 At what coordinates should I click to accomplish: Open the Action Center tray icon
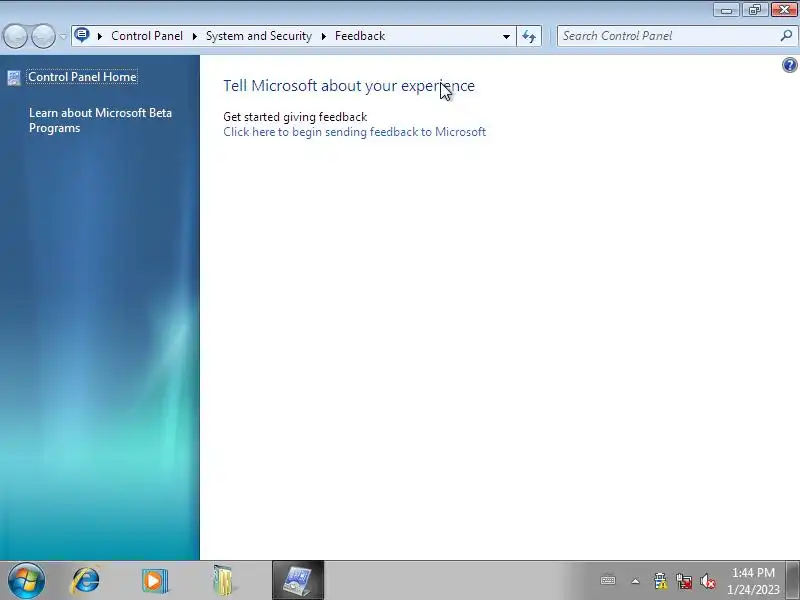(660, 581)
